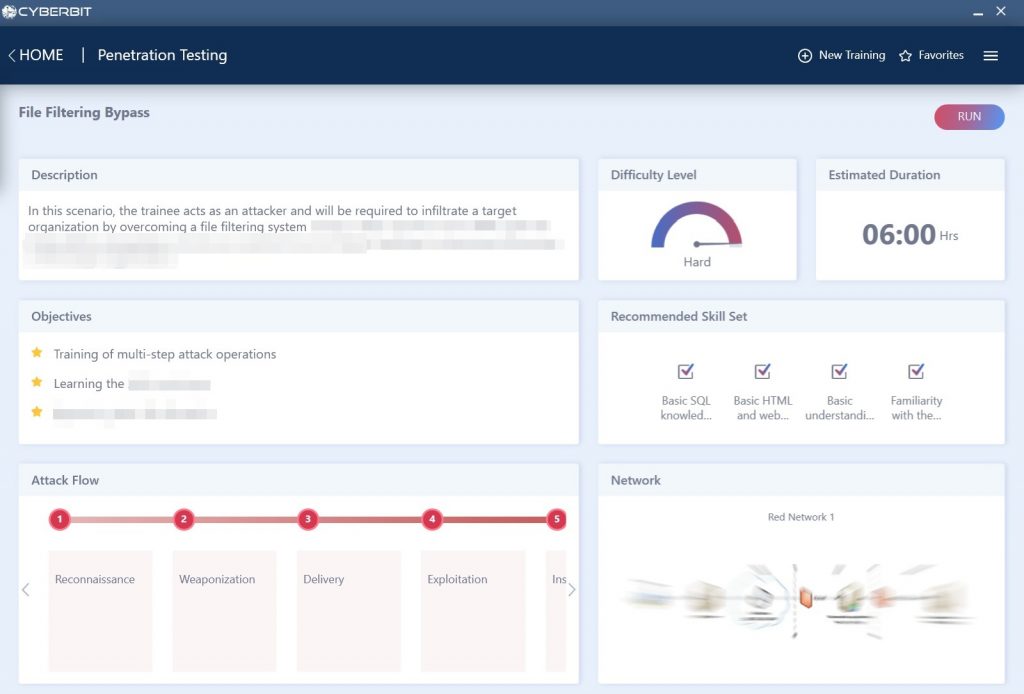Click the Favorites star icon
This screenshot has height=694, width=1024.
(x=905, y=56)
